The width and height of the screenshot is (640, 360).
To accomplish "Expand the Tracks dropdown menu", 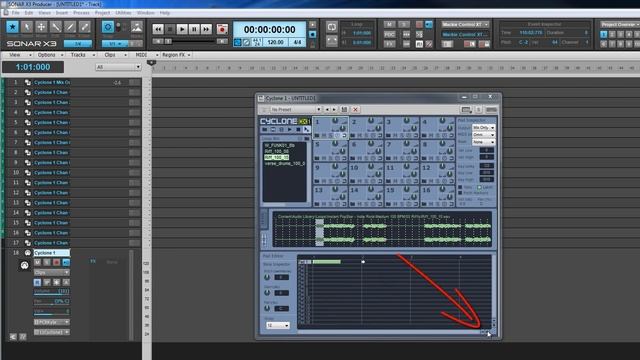I will (82, 55).
